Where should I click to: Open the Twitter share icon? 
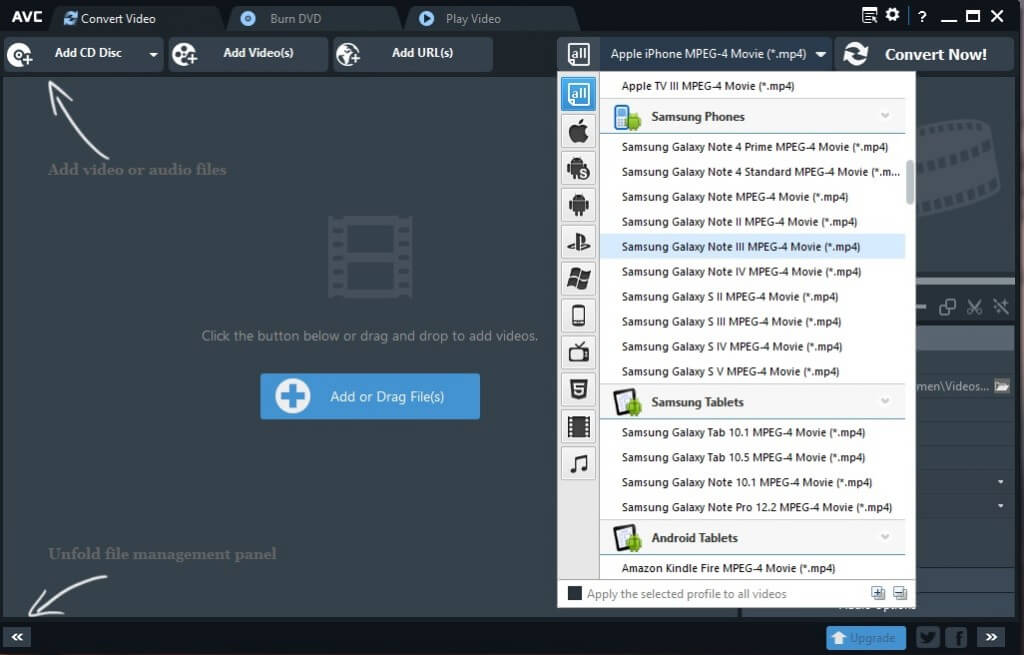927,637
